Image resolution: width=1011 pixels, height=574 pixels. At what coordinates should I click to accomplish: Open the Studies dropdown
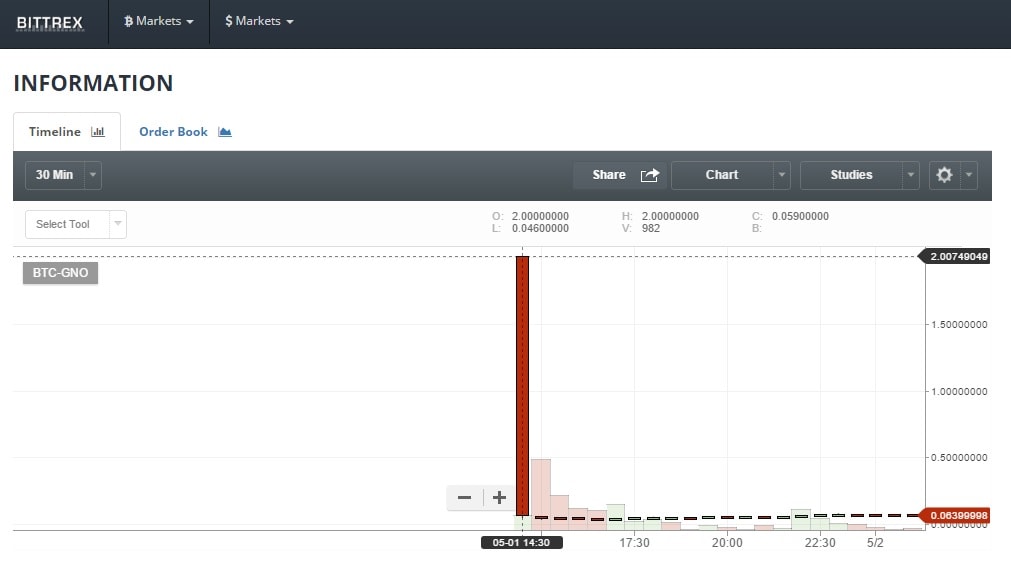pyautogui.click(x=860, y=175)
